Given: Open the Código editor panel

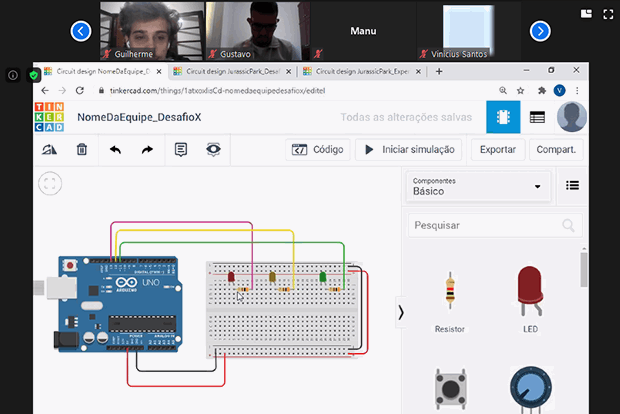Looking at the screenshot, I should 317,150.
